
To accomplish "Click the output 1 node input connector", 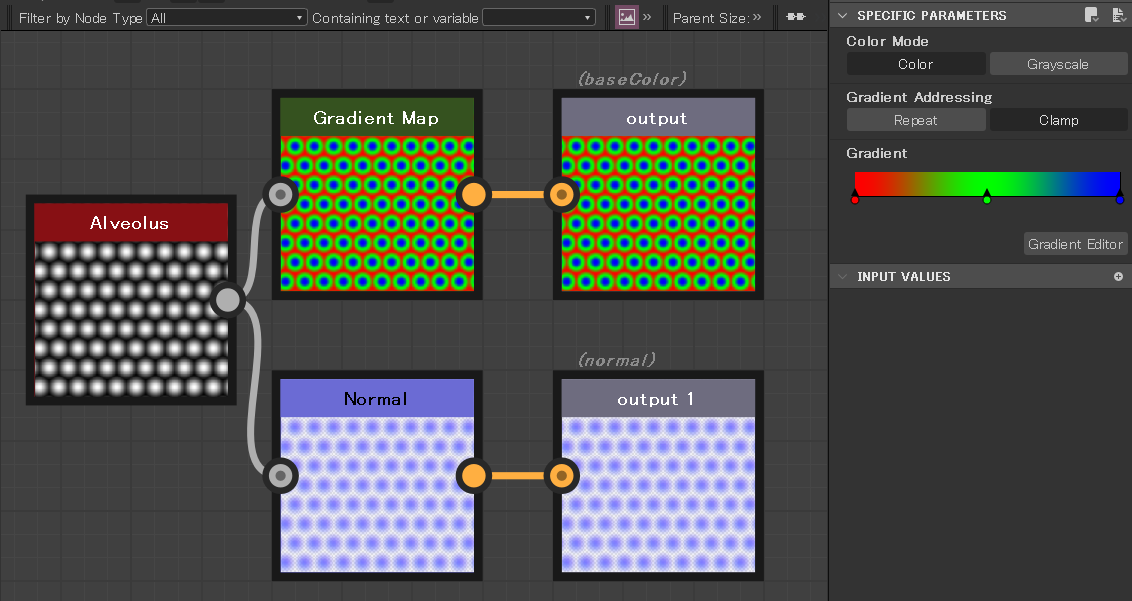I will tap(562, 475).
